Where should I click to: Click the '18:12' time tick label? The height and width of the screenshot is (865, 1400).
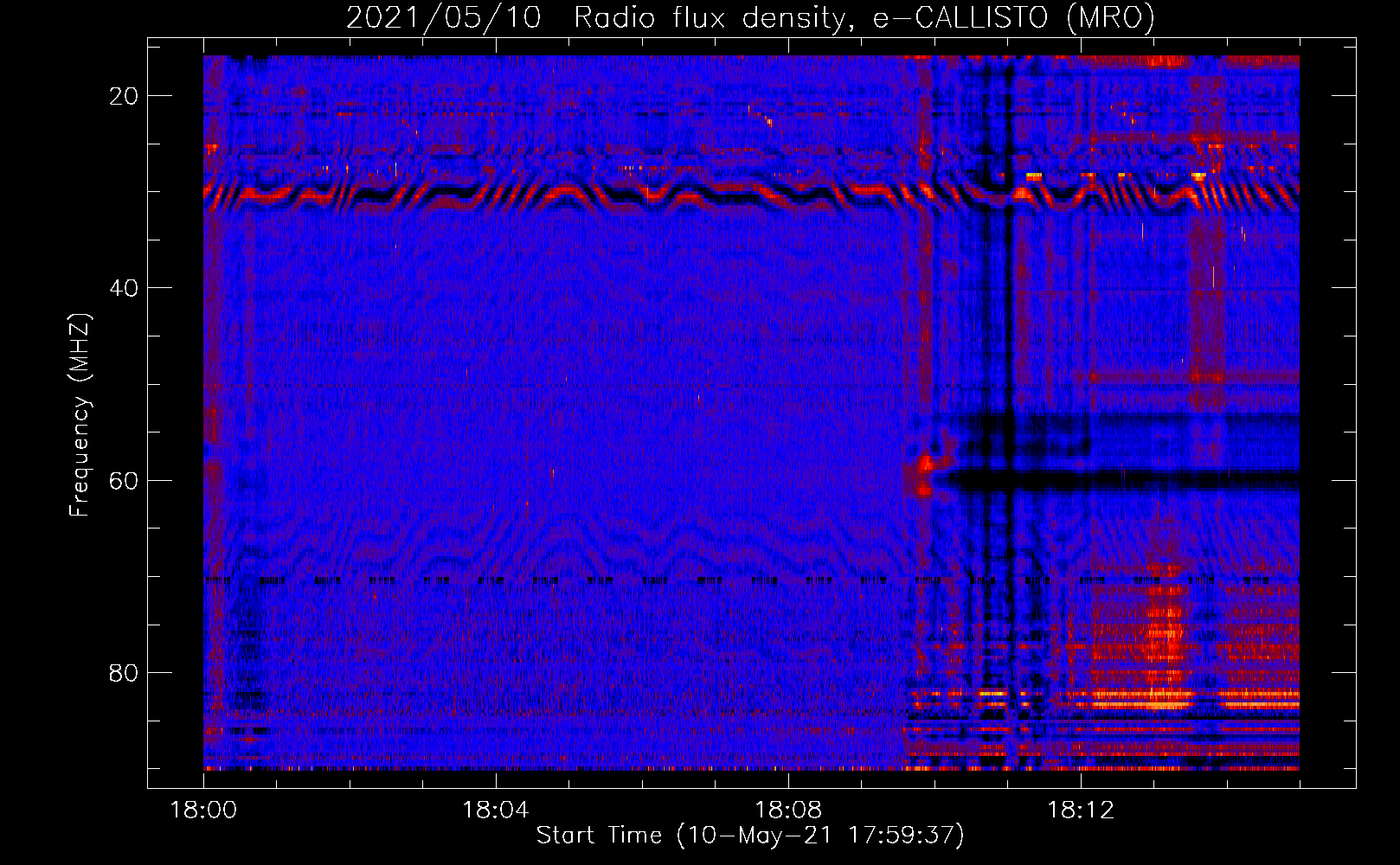click(x=1081, y=811)
